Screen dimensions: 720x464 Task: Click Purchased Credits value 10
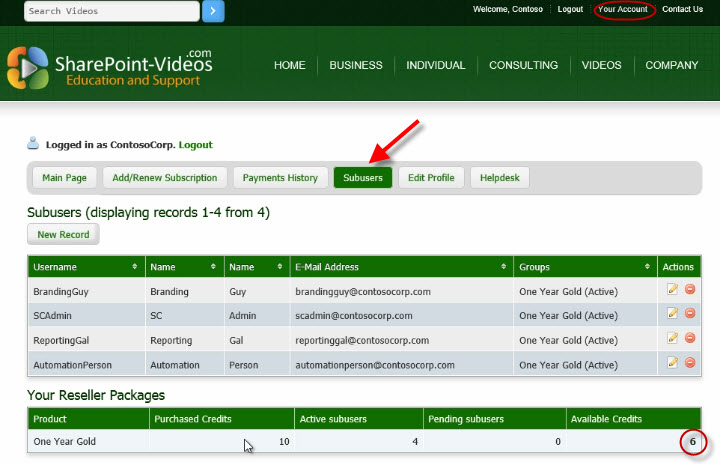click(284, 441)
